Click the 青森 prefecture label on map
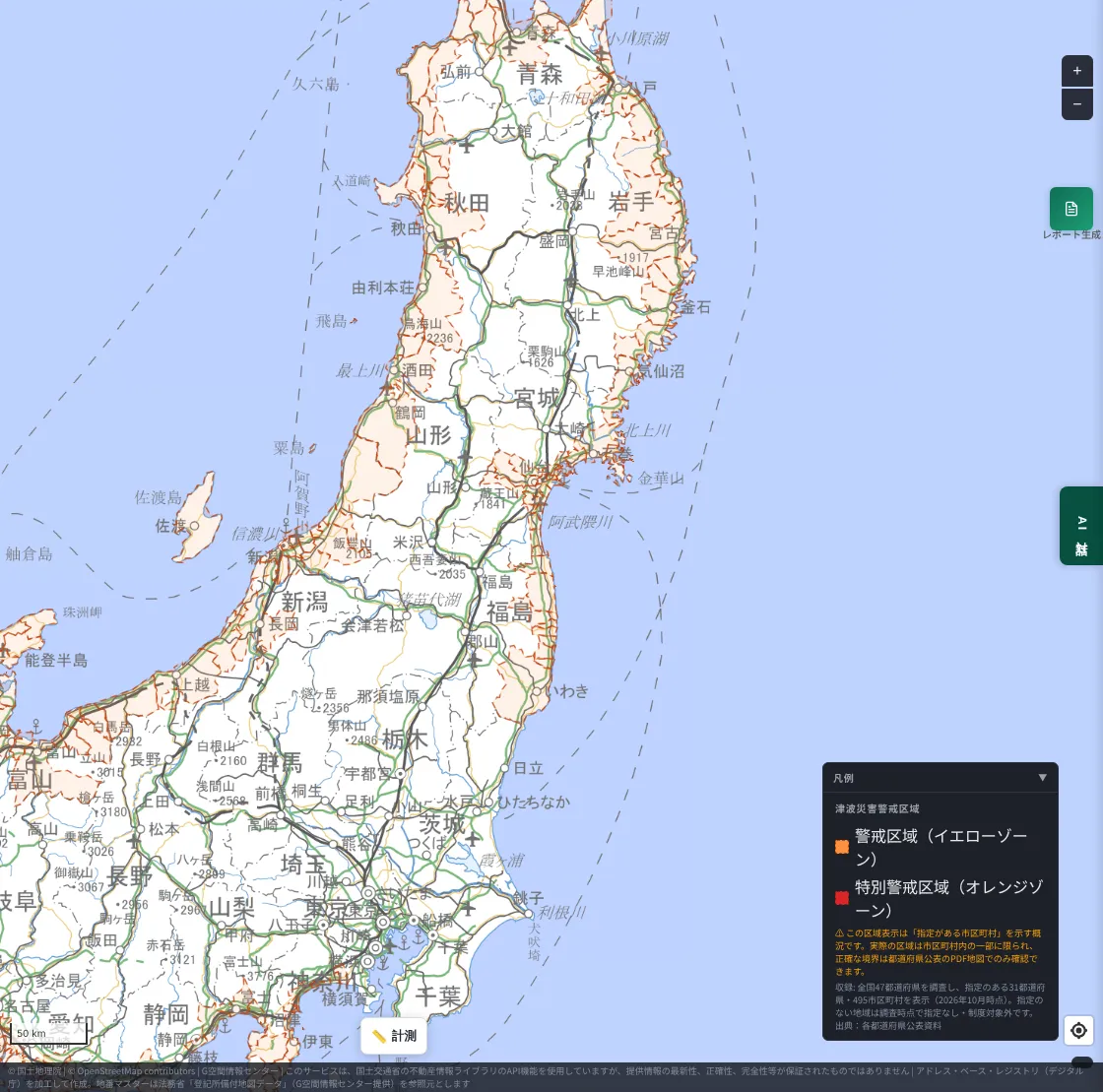Screen dimensions: 1103x1092 click(540, 74)
